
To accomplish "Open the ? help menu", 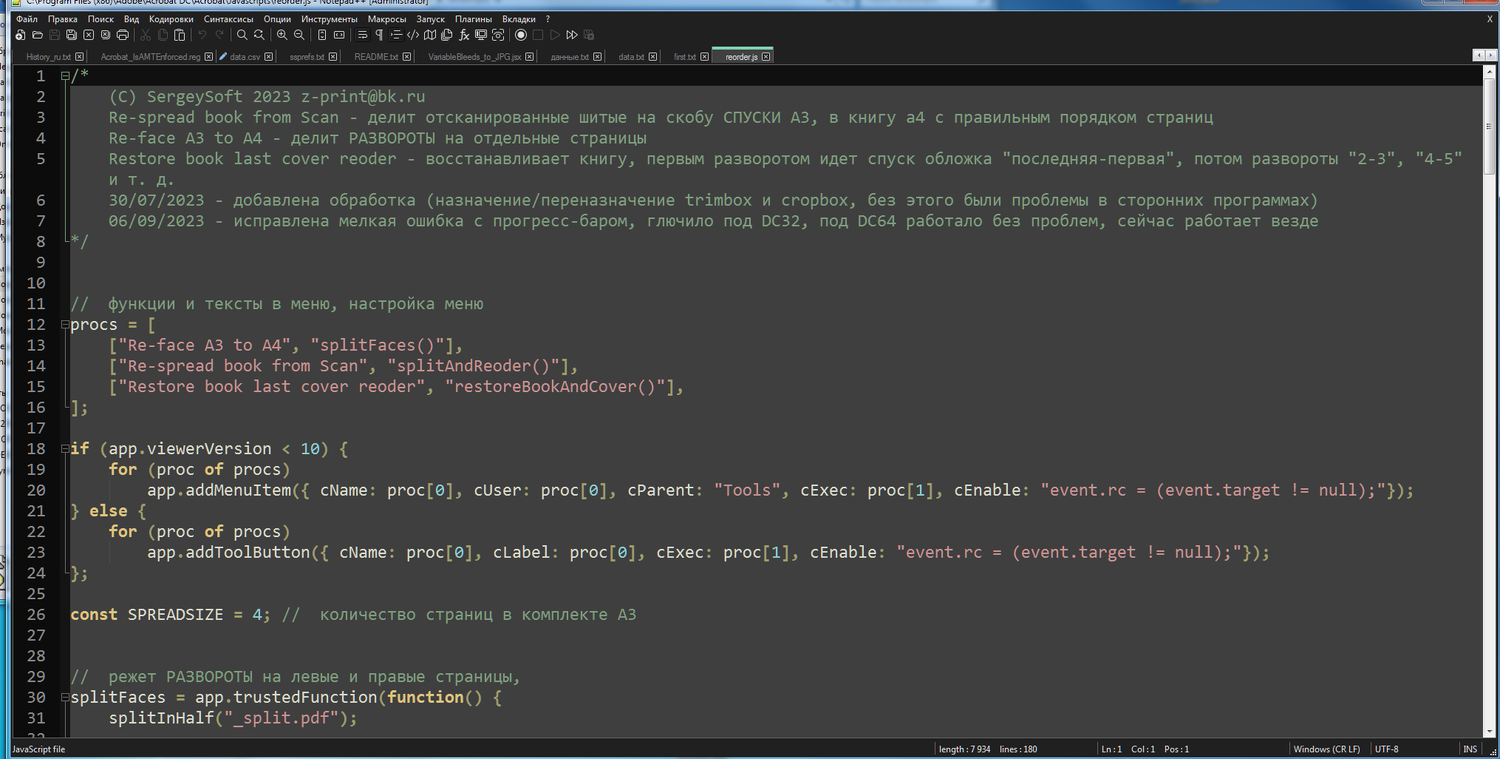I will tap(548, 19).
